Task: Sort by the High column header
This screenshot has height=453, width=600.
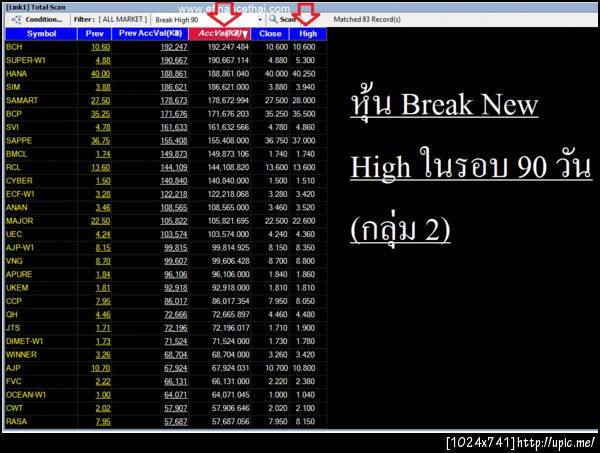Action: coord(308,34)
